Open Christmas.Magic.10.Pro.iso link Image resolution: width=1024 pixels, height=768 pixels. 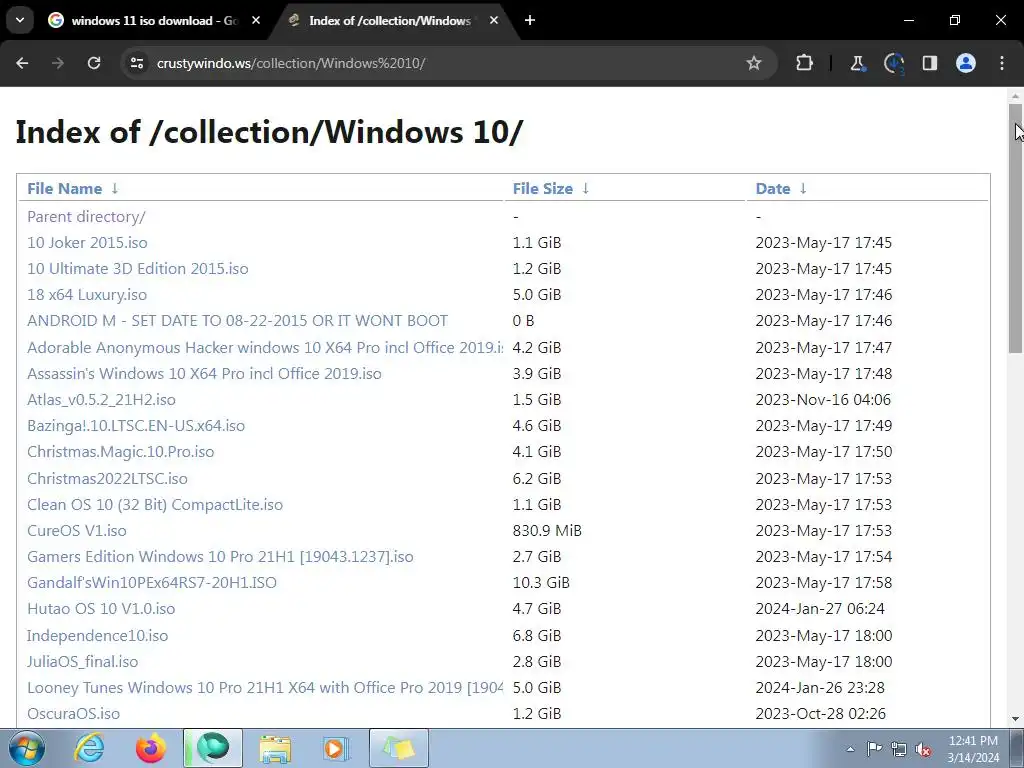click(120, 452)
